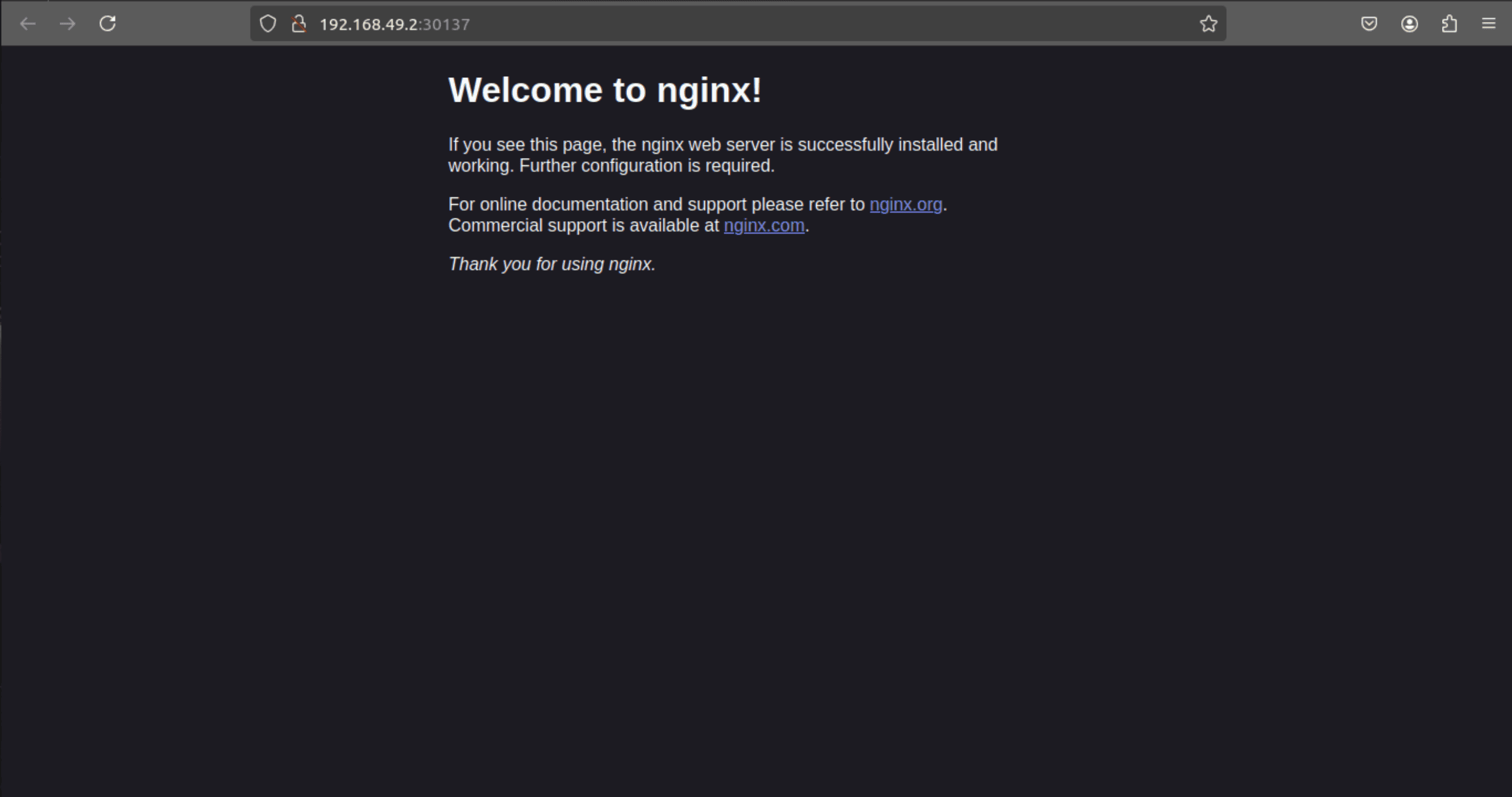Click 'For online documentation and support' text
The image size is (1512, 797).
597,204
